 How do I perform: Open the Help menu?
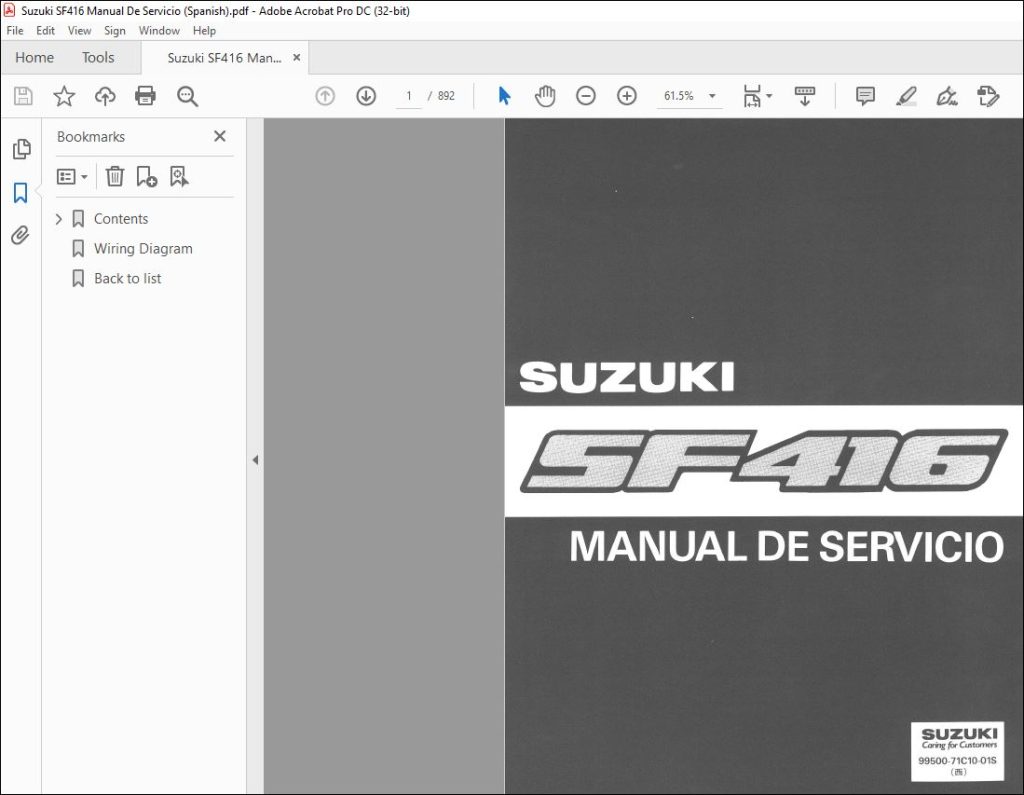coord(204,31)
